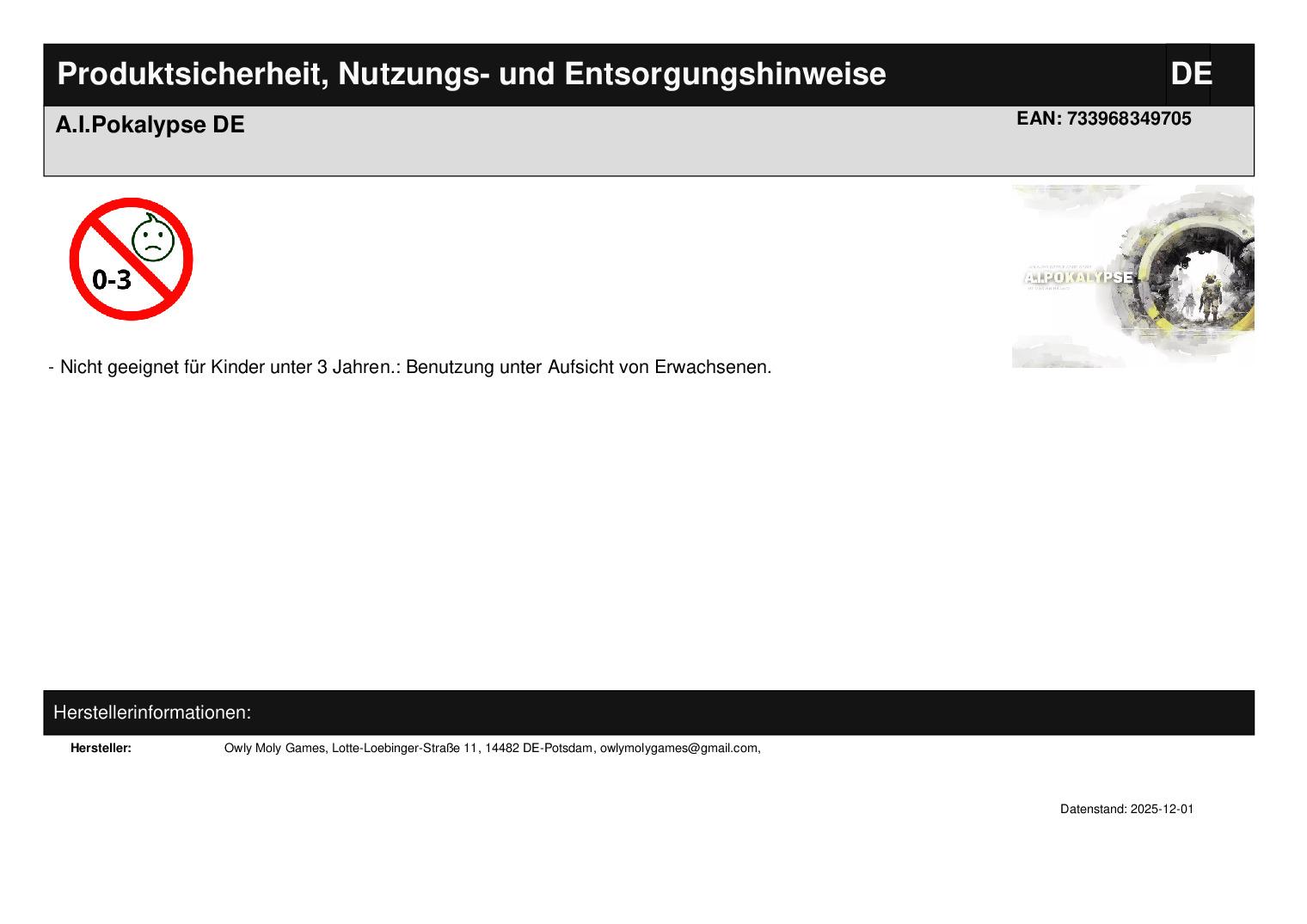Image resolution: width=1307 pixels, height=924 pixels.
Task: Click the "0-3" text inside the warning sign
Action: [x=112, y=279]
